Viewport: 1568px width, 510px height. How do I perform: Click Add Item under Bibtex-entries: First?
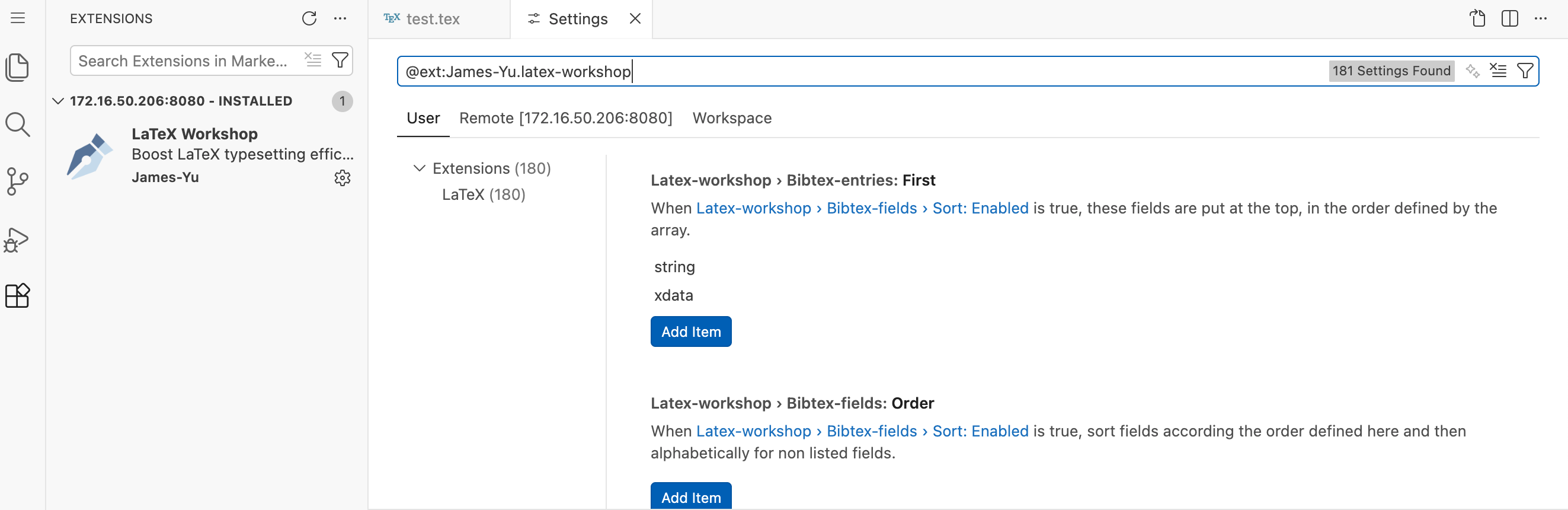pyautogui.click(x=691, y=332)
